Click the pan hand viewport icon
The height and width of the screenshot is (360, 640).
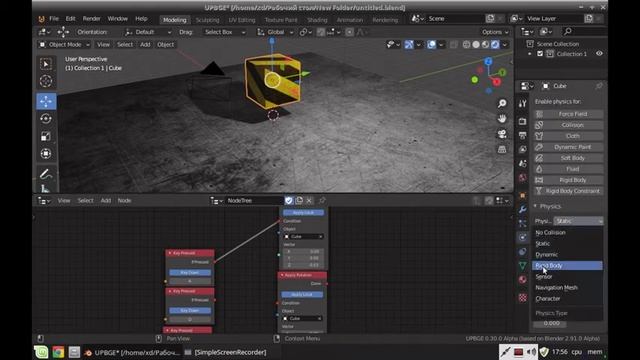pos(502,118)
